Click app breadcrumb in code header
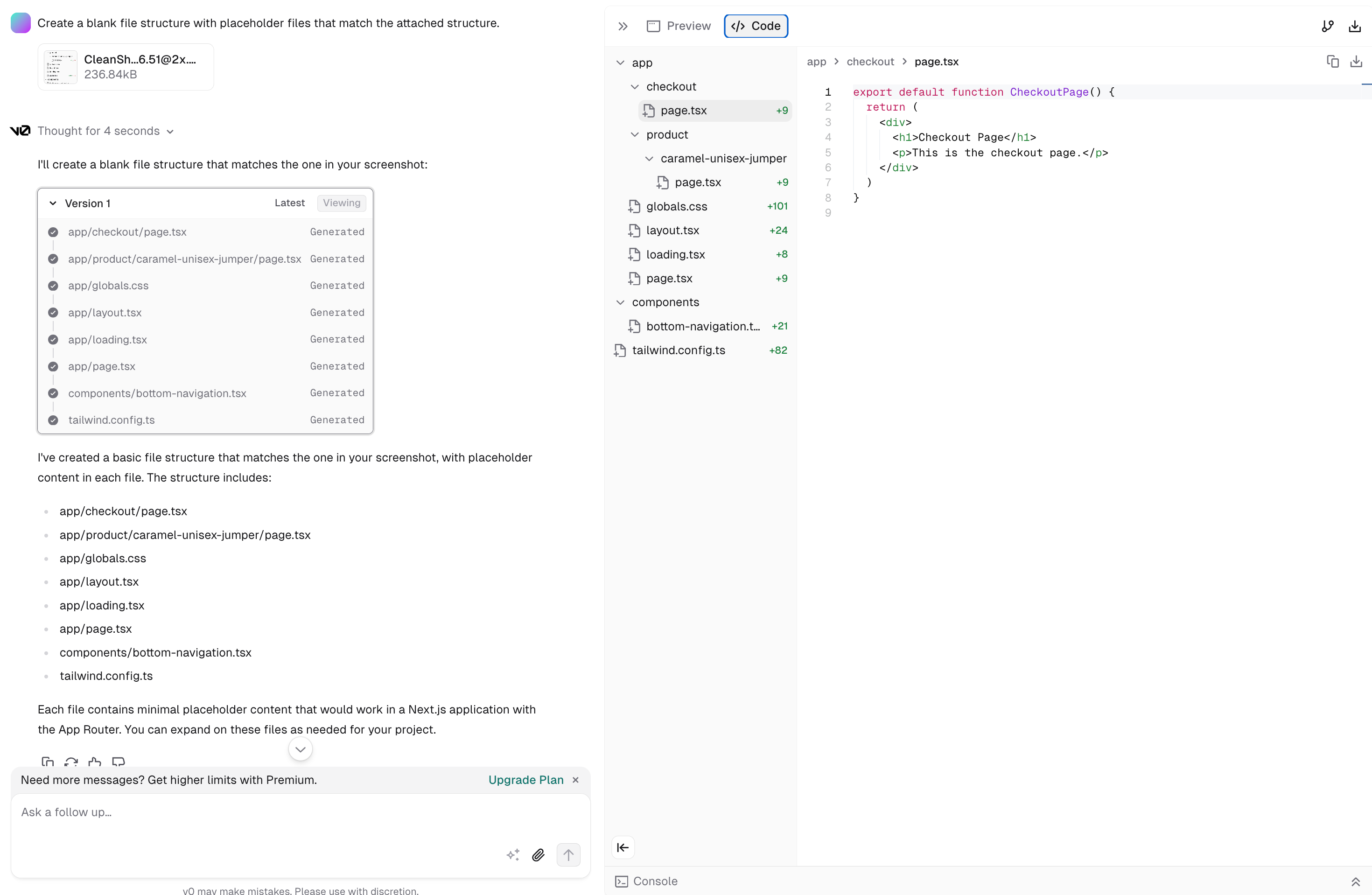The image size is (1372, 895). (816, 62)
